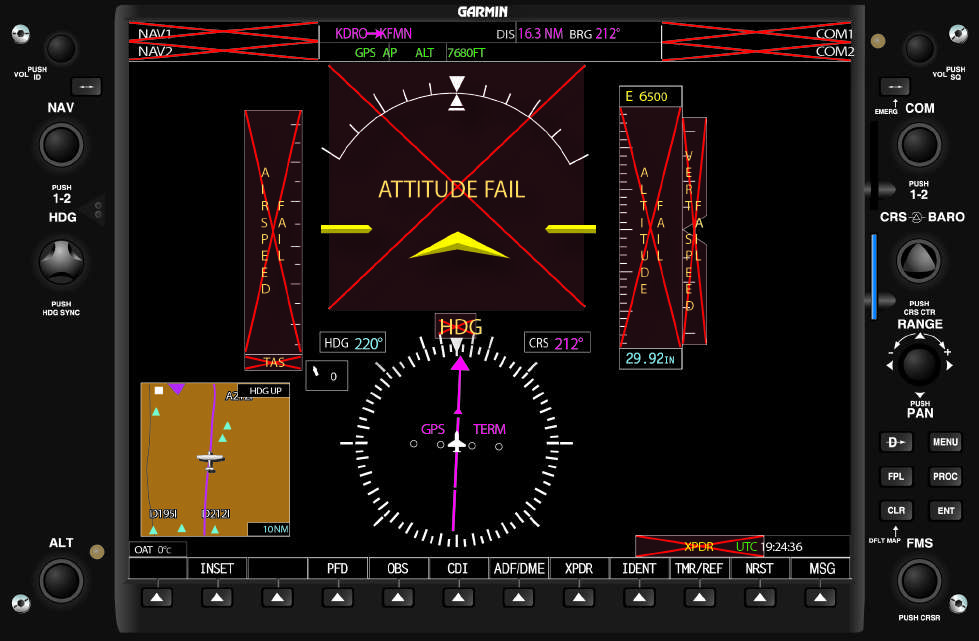Push the RANGE joystick knob
Image resolution: width=979 pixels, height=641 pixels.
(919, 365)
